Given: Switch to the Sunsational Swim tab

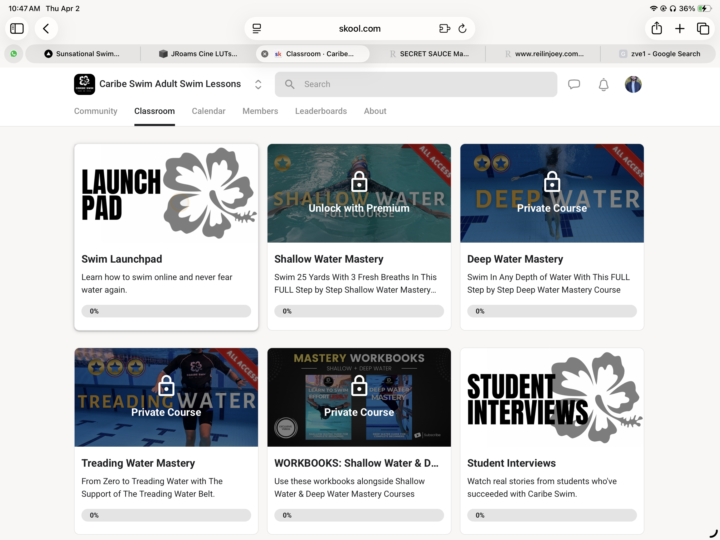Looking at the screenshot, I should 83,54.
